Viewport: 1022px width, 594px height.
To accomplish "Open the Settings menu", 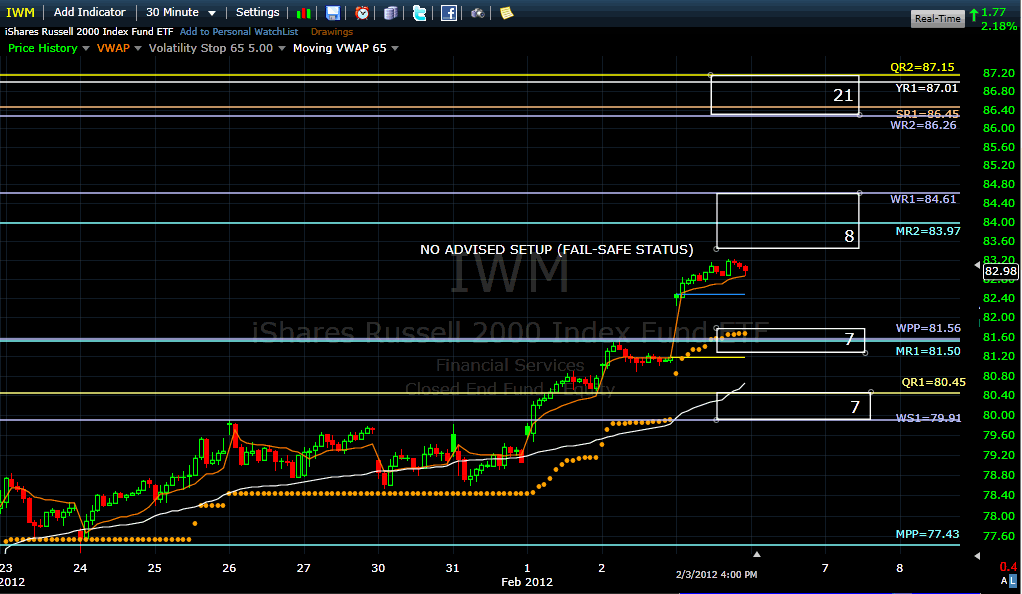I will 257,12.
